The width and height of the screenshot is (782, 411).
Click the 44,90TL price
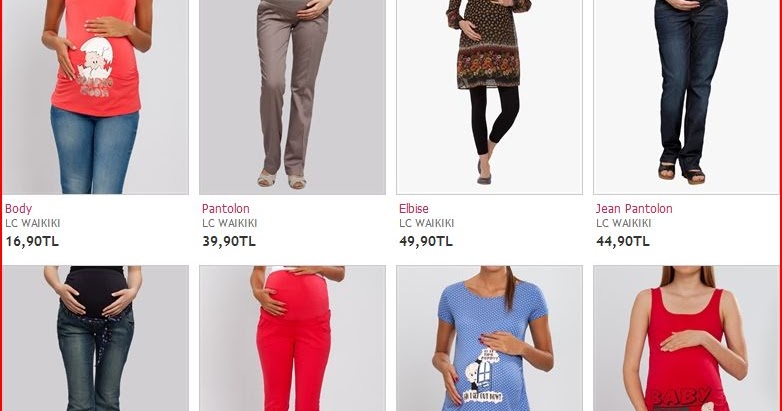(623, 241)
